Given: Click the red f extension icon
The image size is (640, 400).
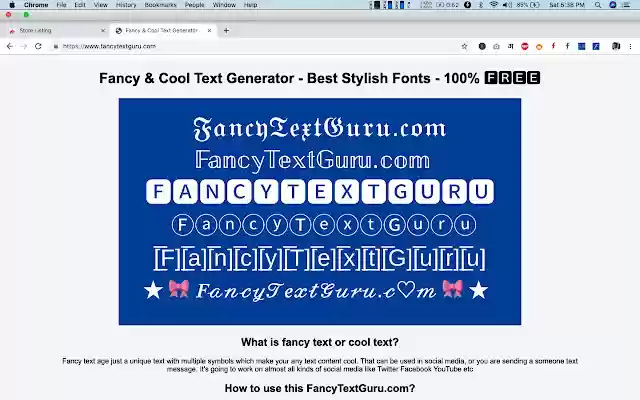Looking at the screenshot, I should pos(553,46).
